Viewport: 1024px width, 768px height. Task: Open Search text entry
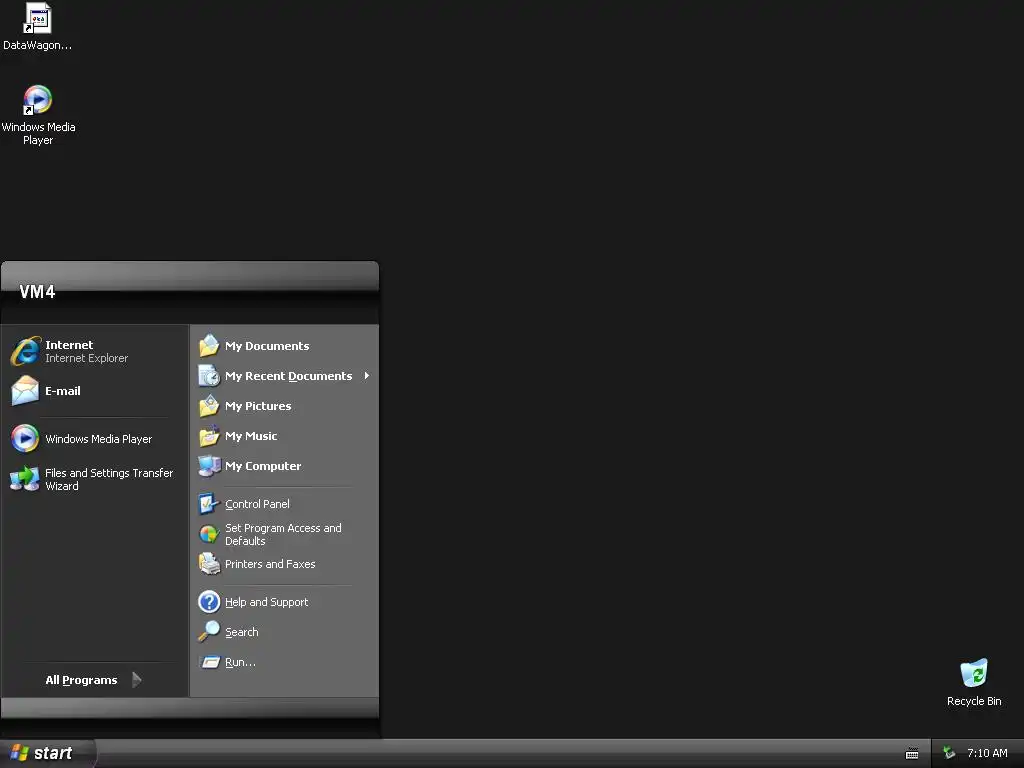pyautogui.click(x=242, y=632)
